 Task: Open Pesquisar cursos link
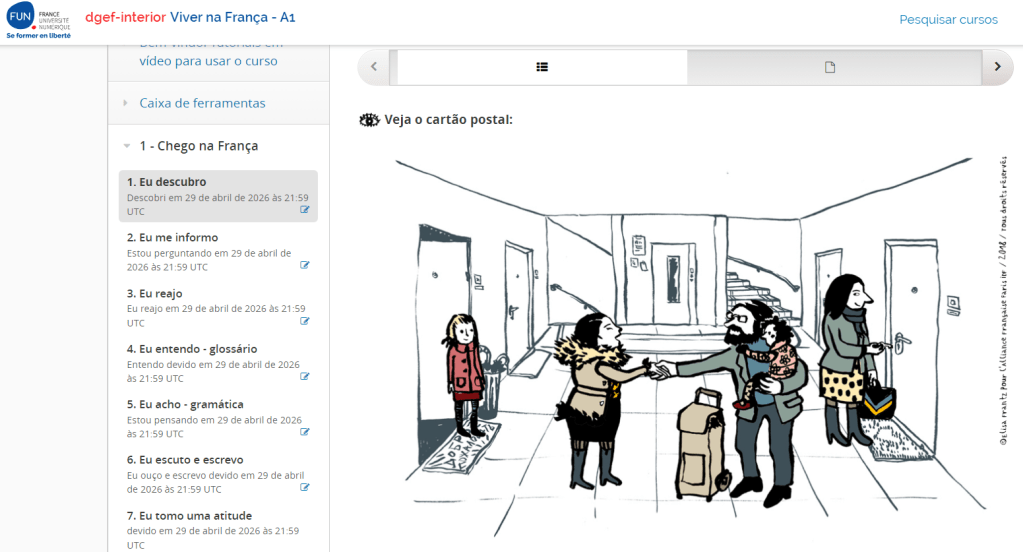(x=948, y=20)
